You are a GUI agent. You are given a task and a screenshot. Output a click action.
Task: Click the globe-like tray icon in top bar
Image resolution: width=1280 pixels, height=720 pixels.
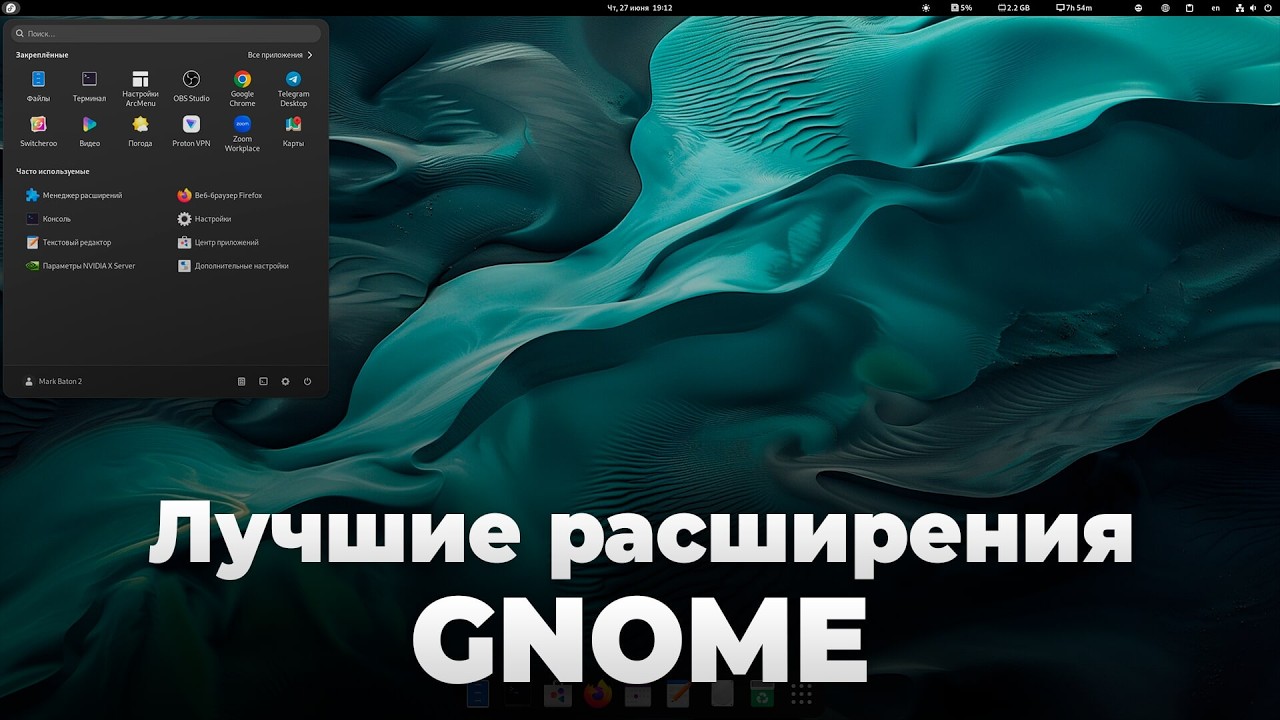(1165, 8)
